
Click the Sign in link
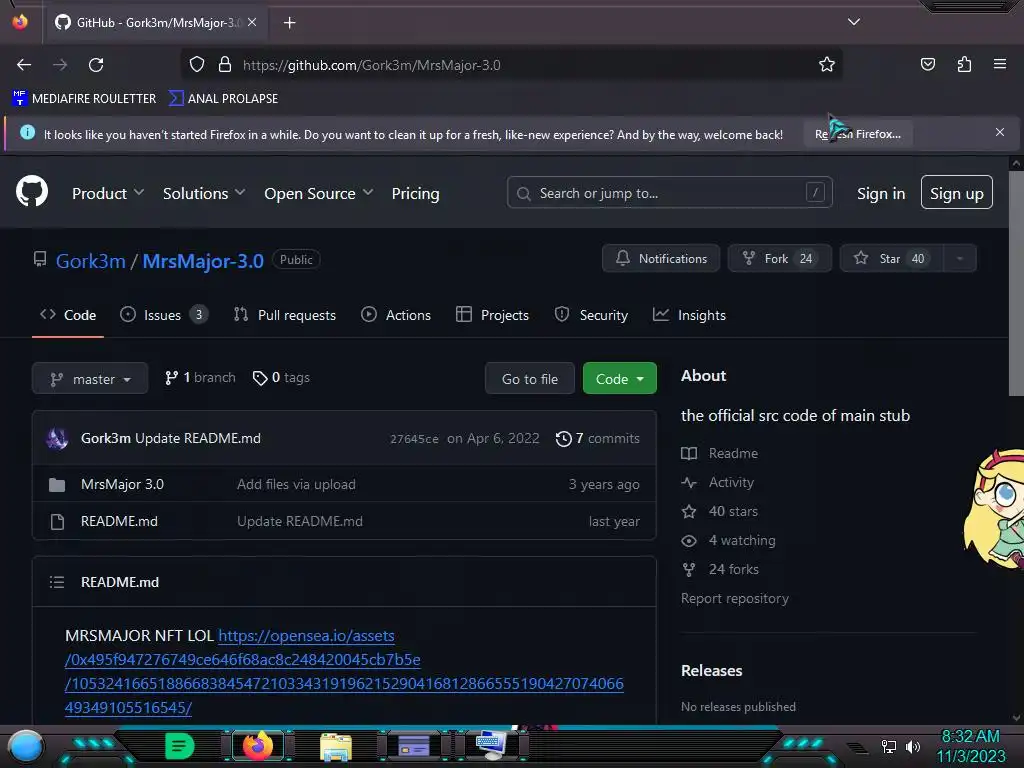[880, 193]
